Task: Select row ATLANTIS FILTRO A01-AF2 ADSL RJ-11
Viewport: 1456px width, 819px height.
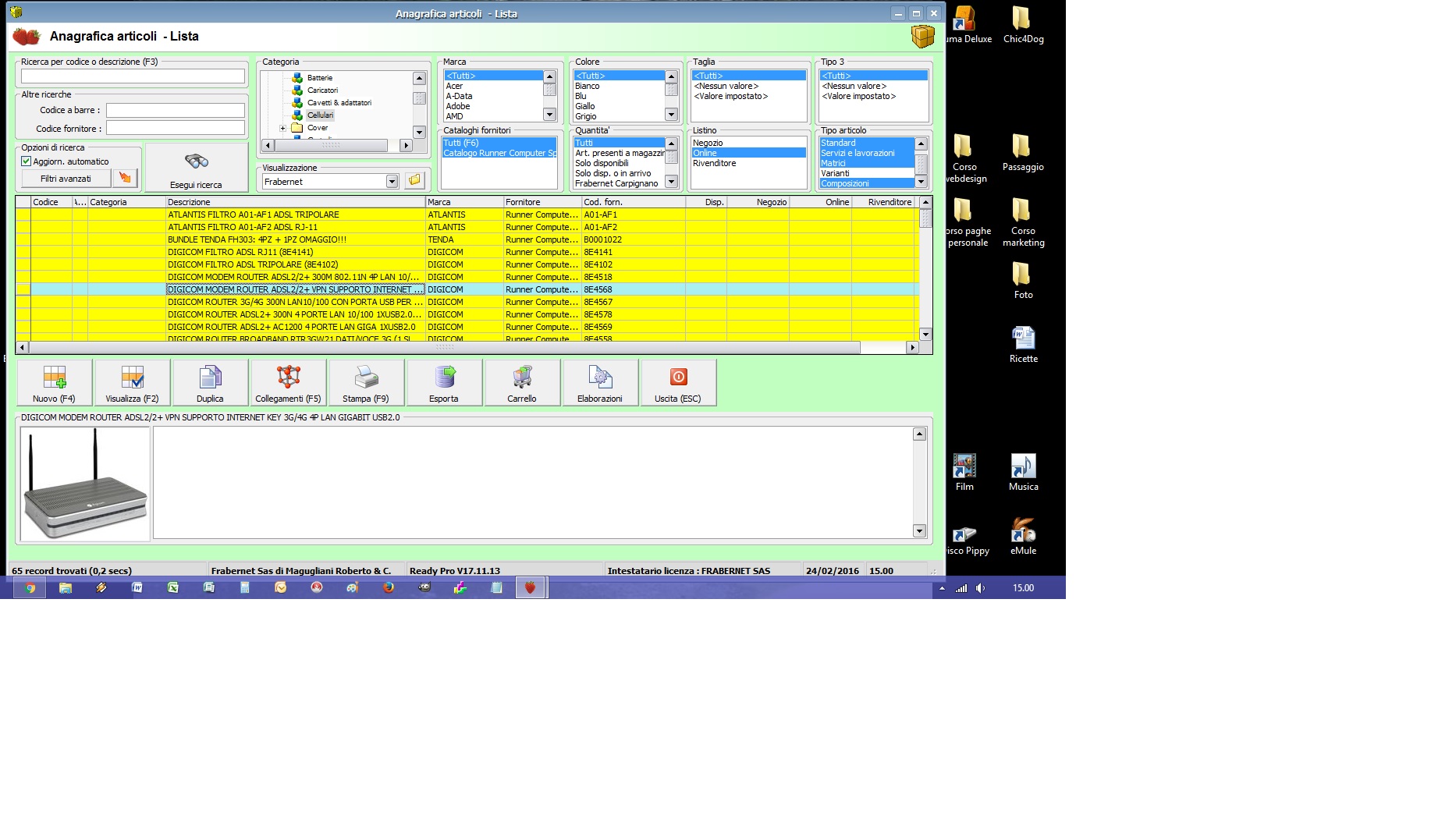Action: click(467, 227)
